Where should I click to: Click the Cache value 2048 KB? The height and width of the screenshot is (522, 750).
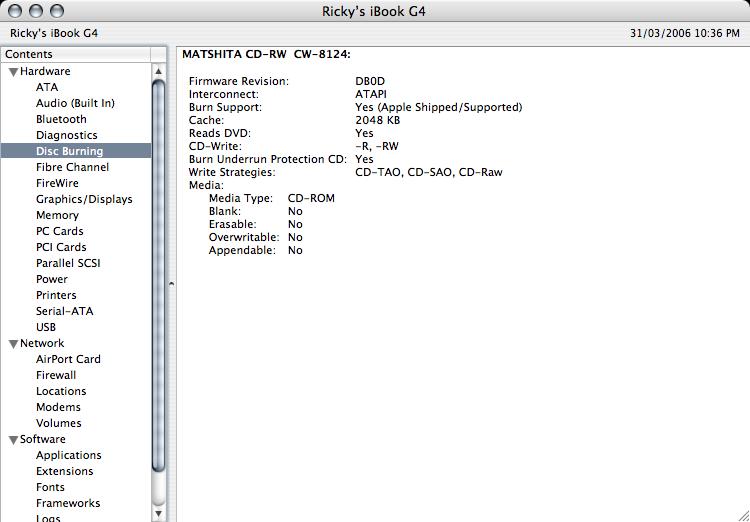377,120
